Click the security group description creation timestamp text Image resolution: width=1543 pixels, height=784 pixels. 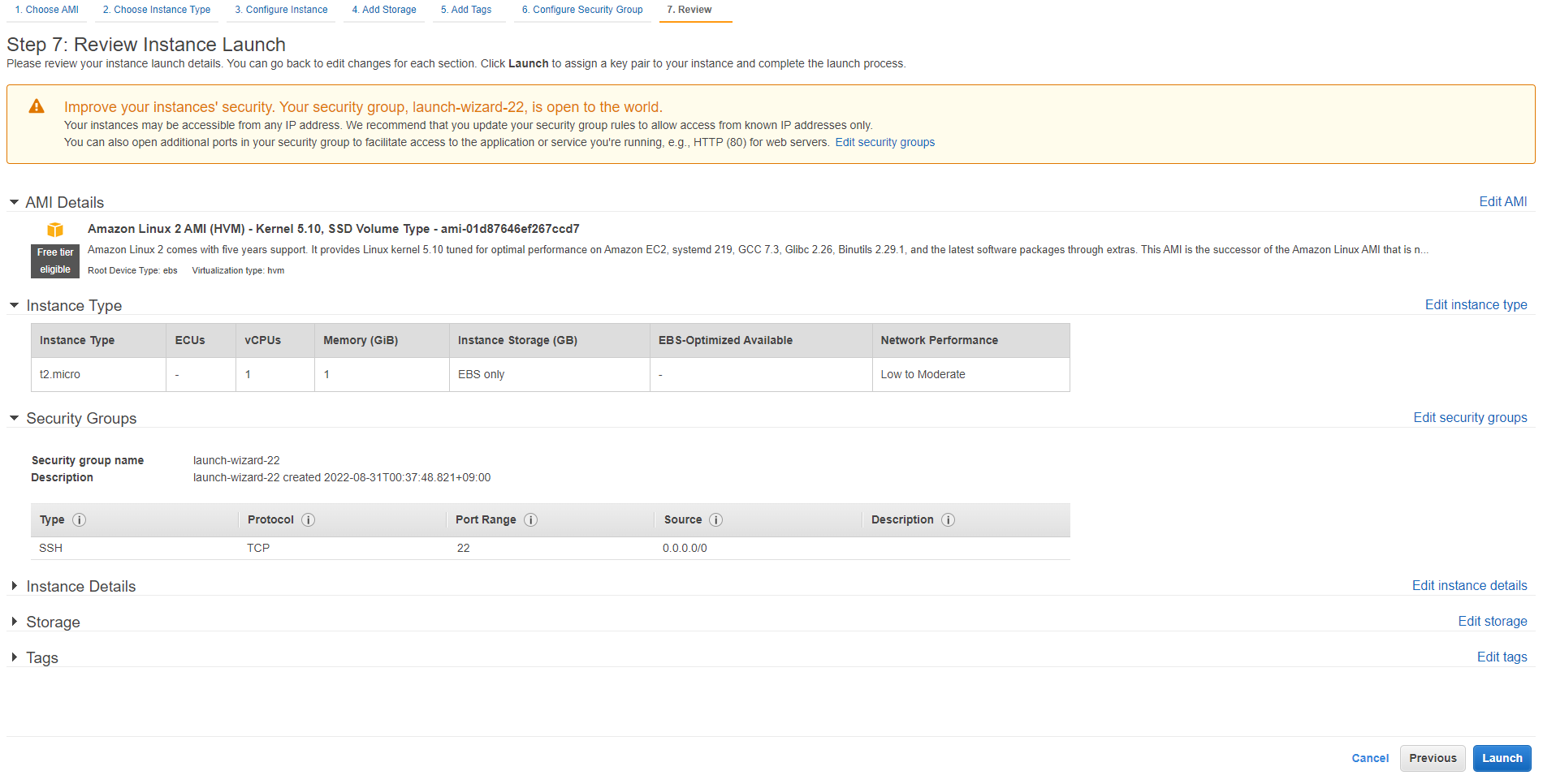point(342,477)
